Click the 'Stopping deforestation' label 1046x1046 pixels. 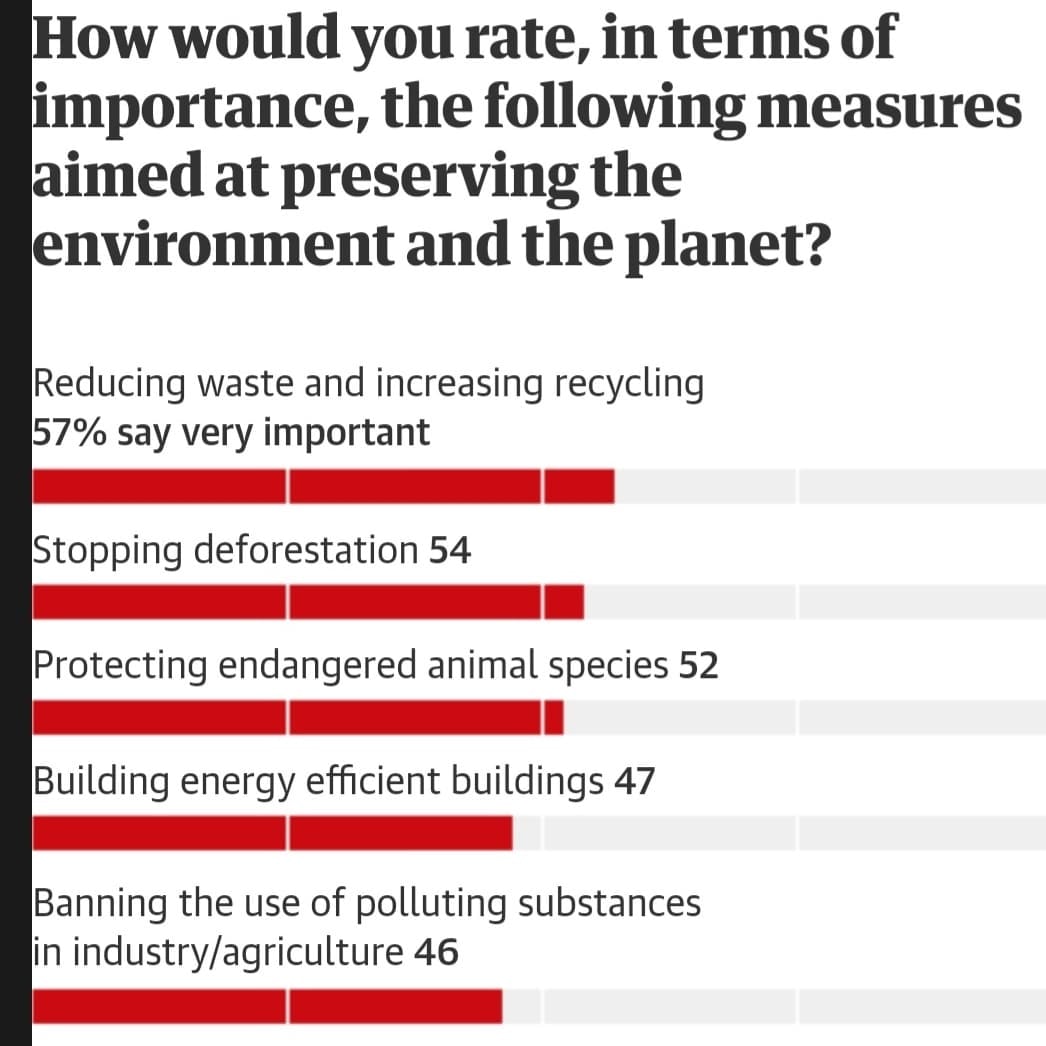pyautogui.click(x=226, y=549)
